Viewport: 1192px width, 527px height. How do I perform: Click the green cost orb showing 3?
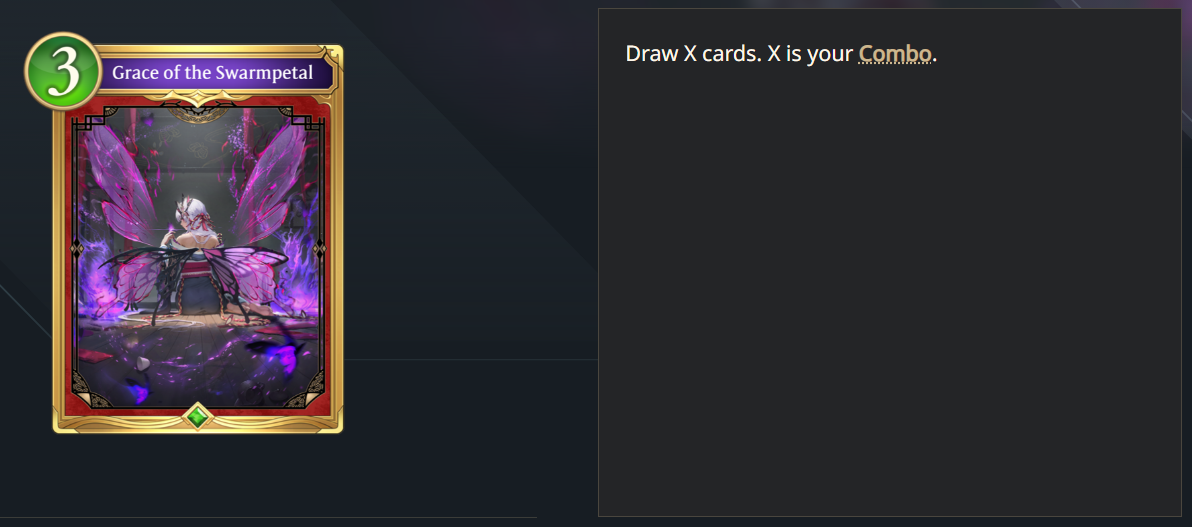coord(63,71)
